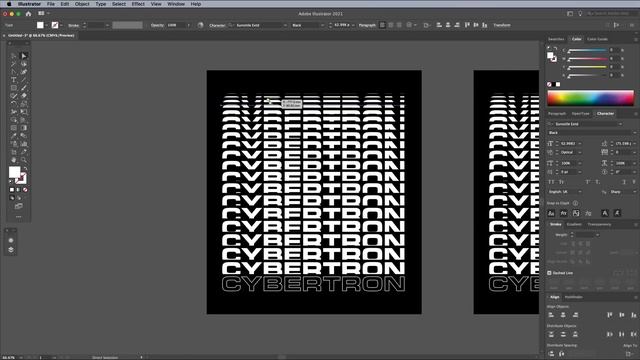Open Edit Toolbar three-dots button
Viewport: 640px width, 360px height.
pos(18,217)
